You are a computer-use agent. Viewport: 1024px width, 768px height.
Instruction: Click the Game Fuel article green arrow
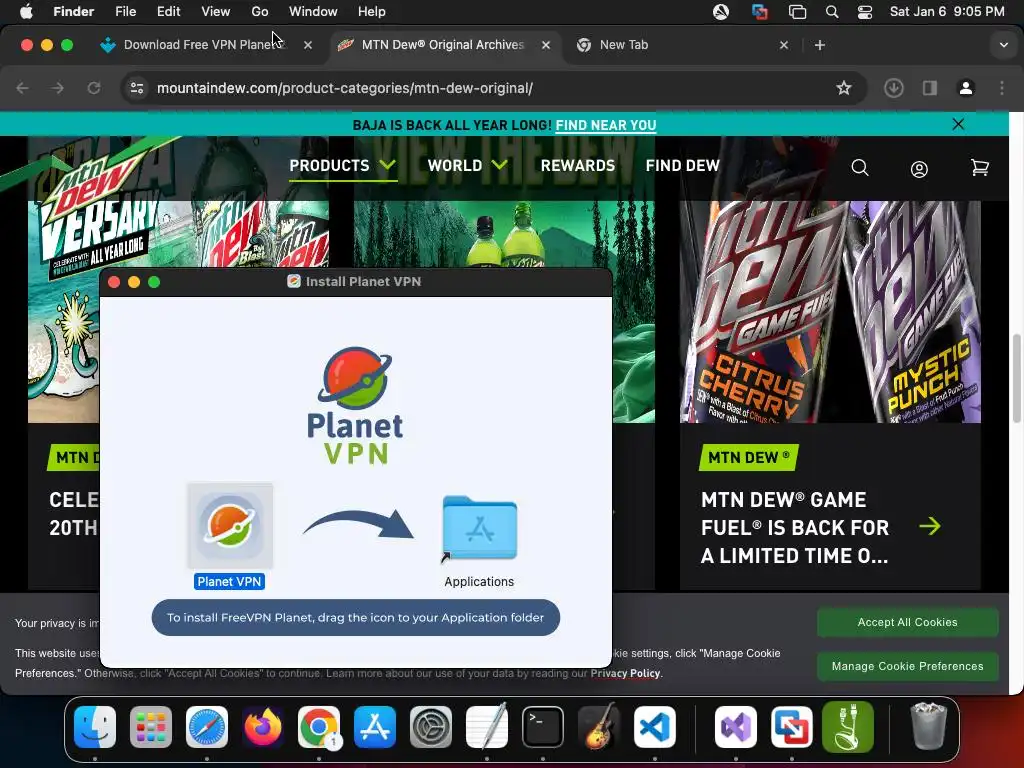[x=930, y=526]
